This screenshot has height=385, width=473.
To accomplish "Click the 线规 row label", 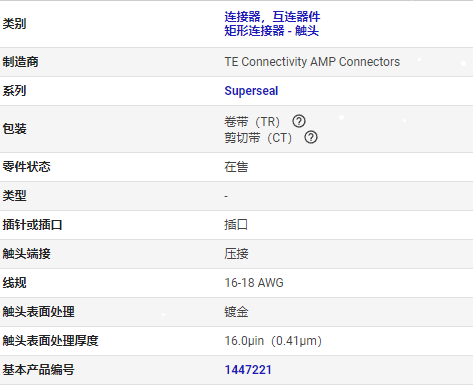I will point(14,283).
